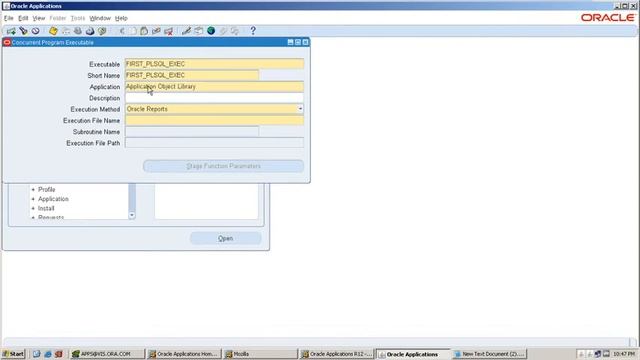
Task: Click the Open button in Navigator window
Action: coord(225,238)
